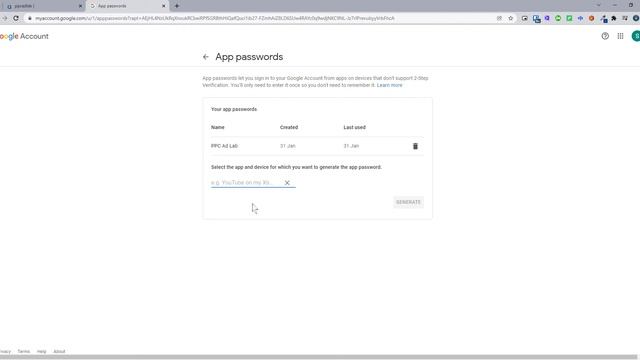Clear the app name field with X

pos(287,183)
